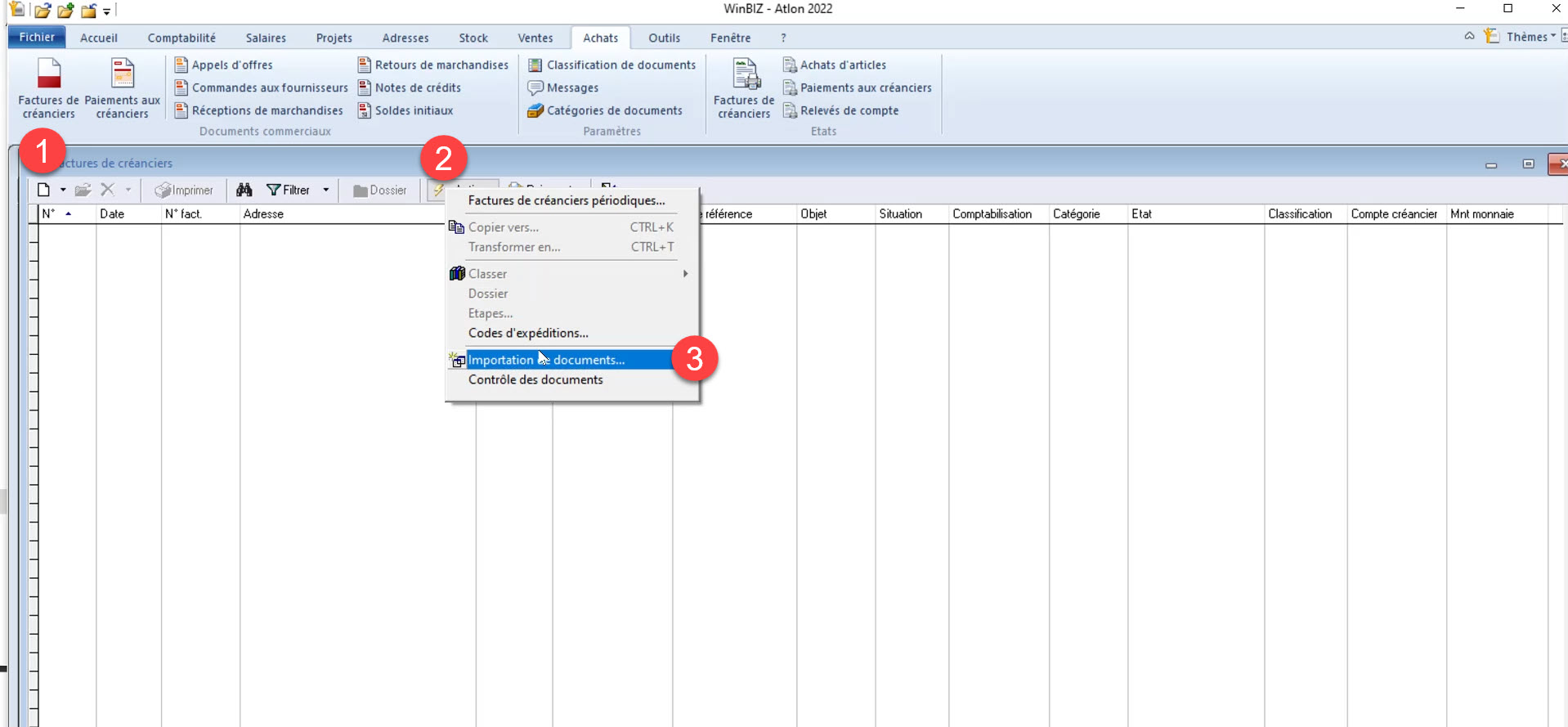Image resolution: width=1568 pixels, height=727 pixels.
Task: Open Messages settings
Action: coord(563,88)
